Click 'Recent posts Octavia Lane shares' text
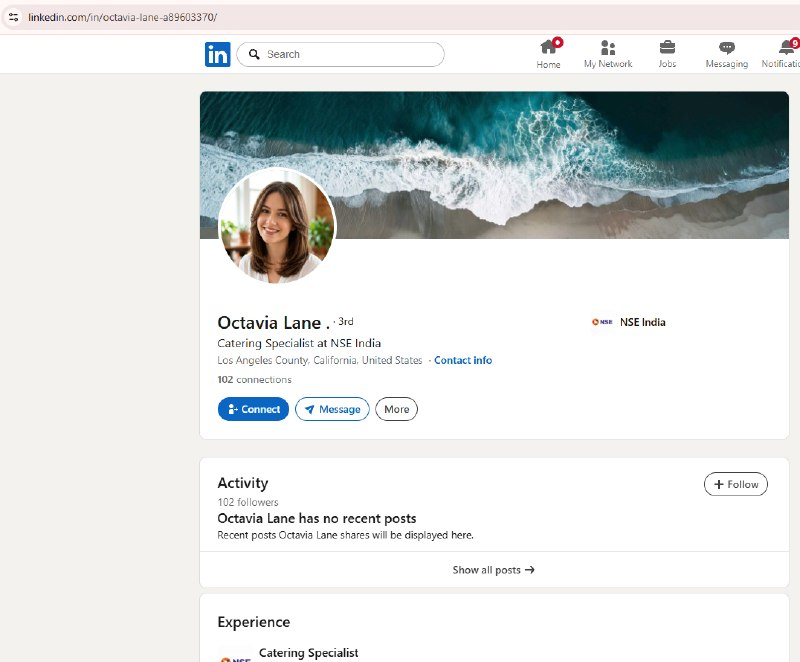800x662 pixels. [x=345, y=535]
